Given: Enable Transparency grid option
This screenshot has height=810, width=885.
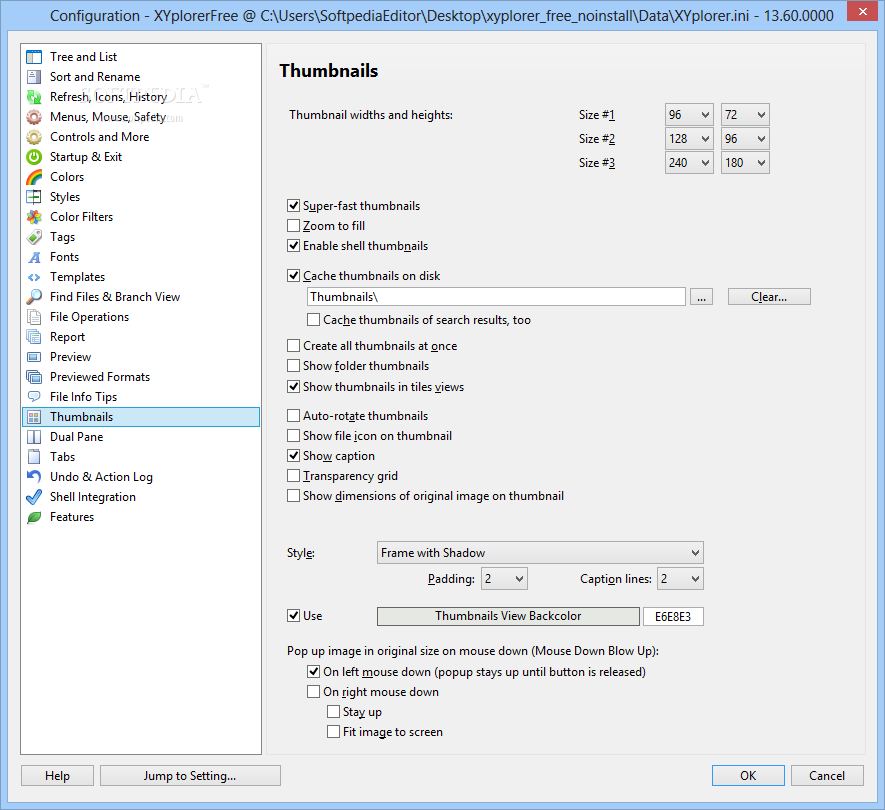Looking at the screenshot, I should [x=293, y=476].
